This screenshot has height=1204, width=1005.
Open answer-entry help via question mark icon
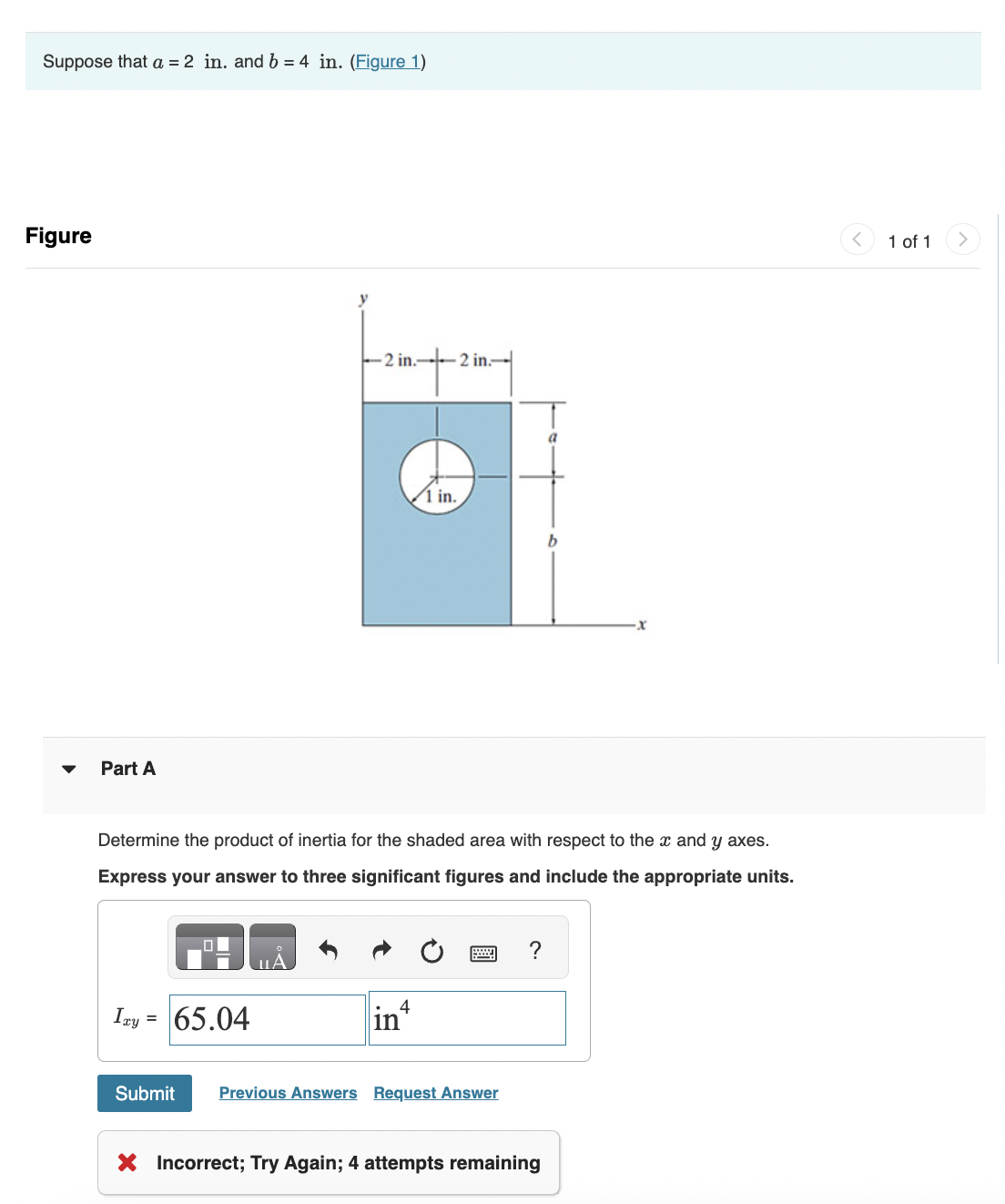pyautogui.click(x=535, y=951)
